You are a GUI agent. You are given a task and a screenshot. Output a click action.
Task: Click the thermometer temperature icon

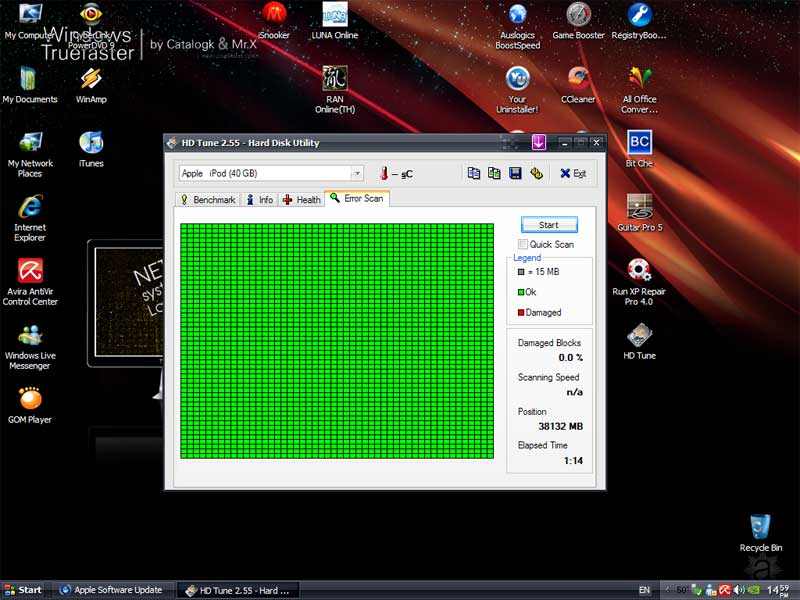point(382,174)
